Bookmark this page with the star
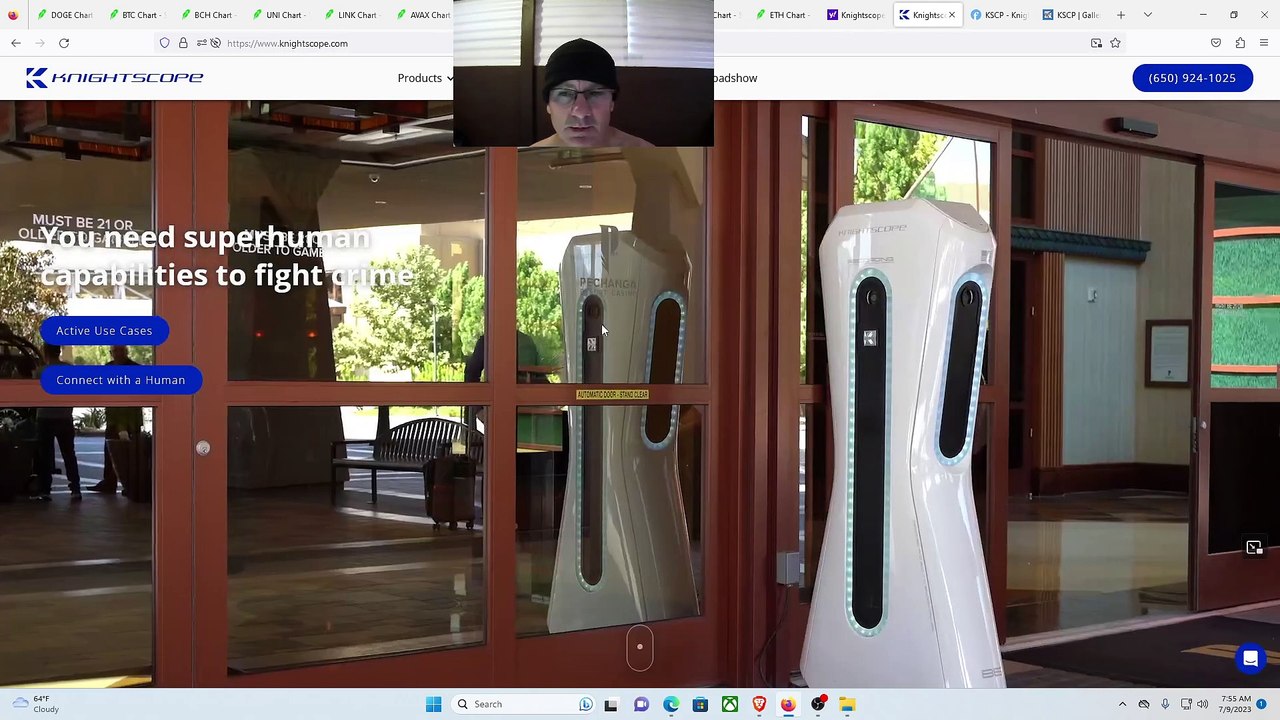This screenshot has height=720, width=1280. coord(1115,43)
